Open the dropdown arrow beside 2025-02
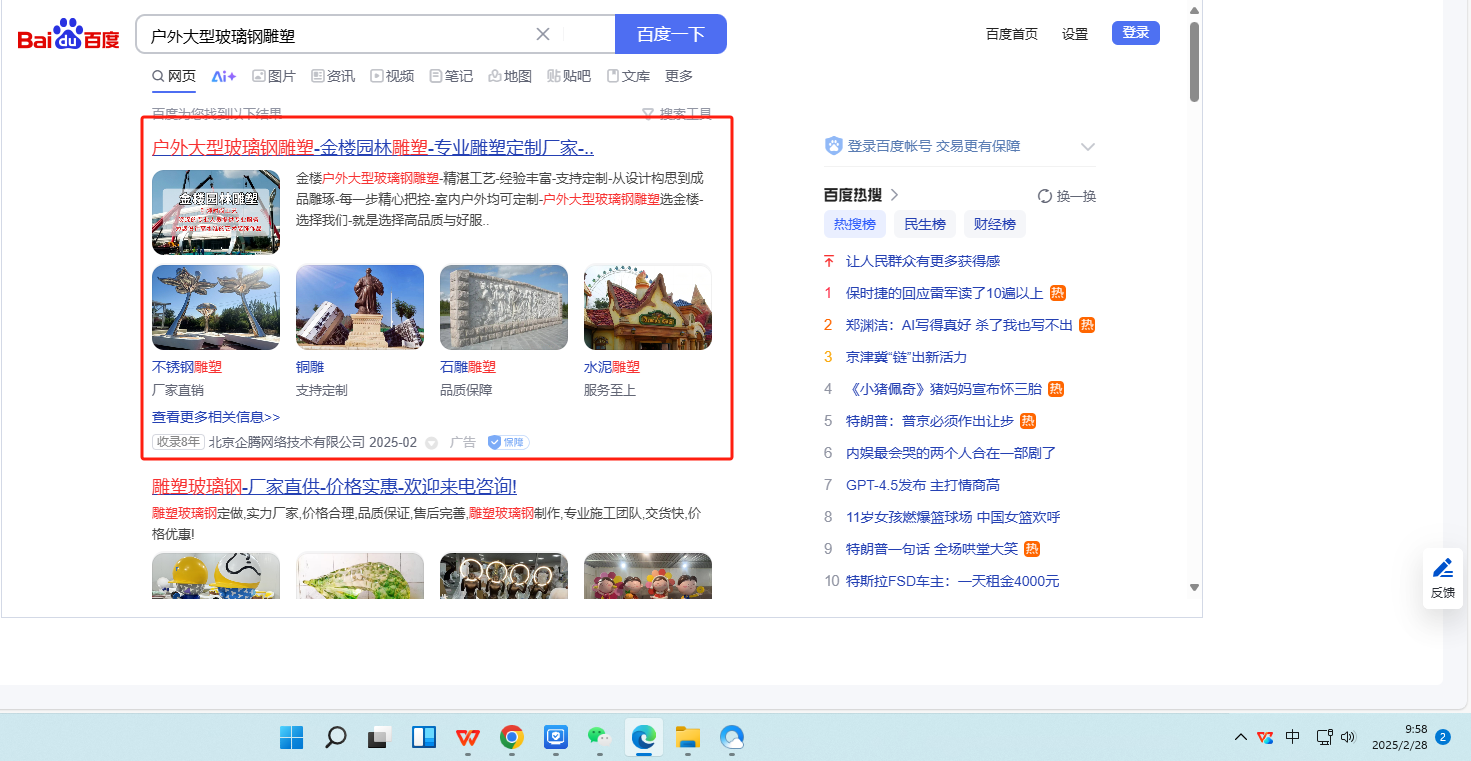The width and height of the screenshot is (1471, 761). point(432,442)
